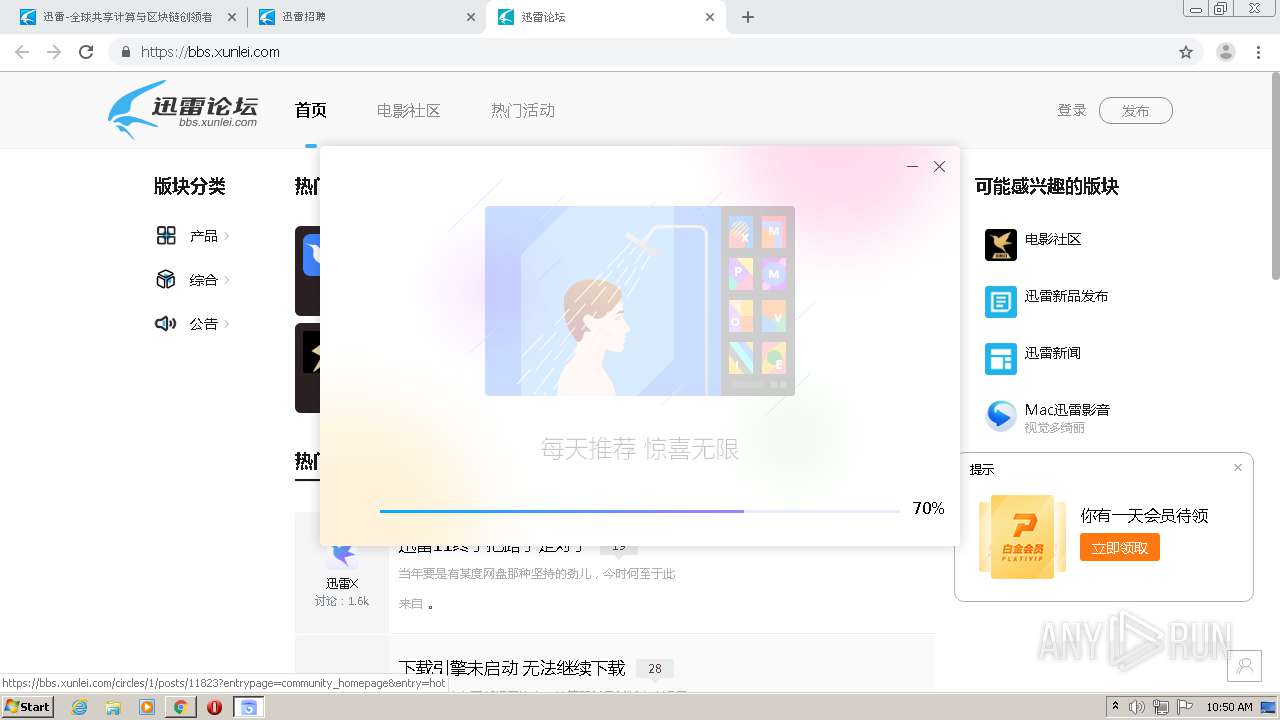The width and height of the screenshot is (1280, 720).
Task: Click the Xunlei forum logo
Action: pyautogui.click(x=183, y=110)
